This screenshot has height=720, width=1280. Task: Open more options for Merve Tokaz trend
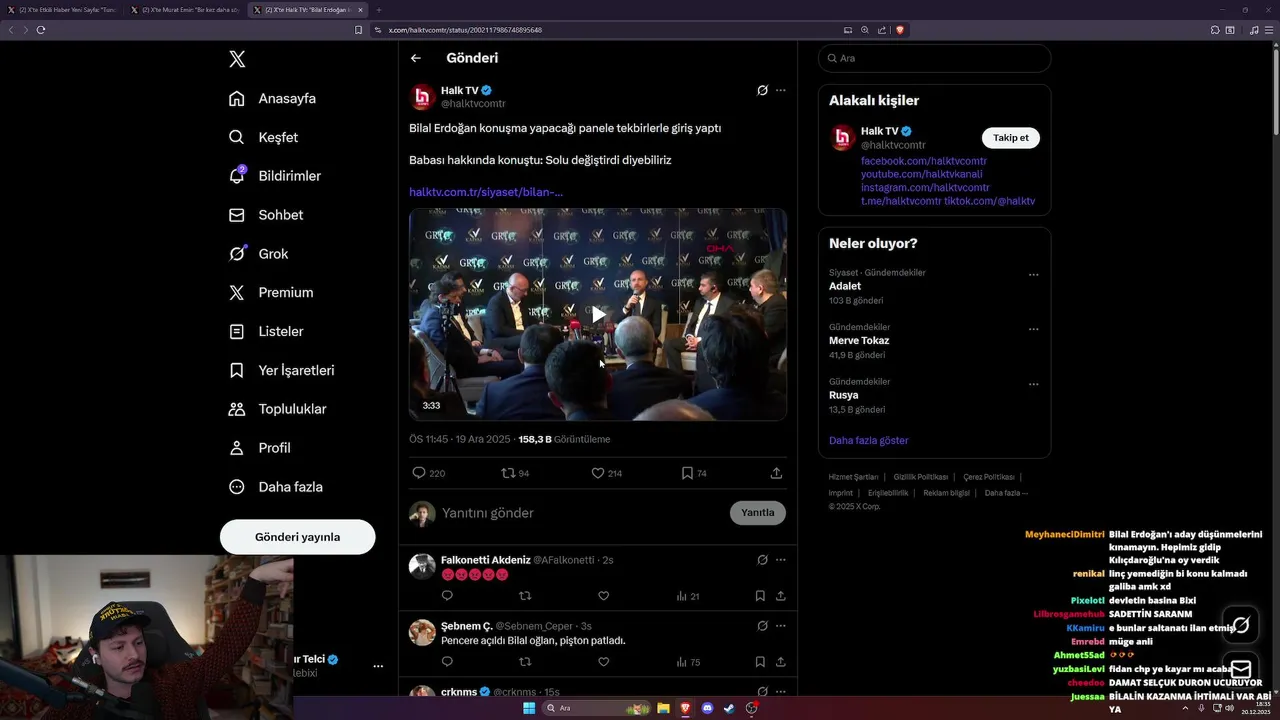point(1034,329)
